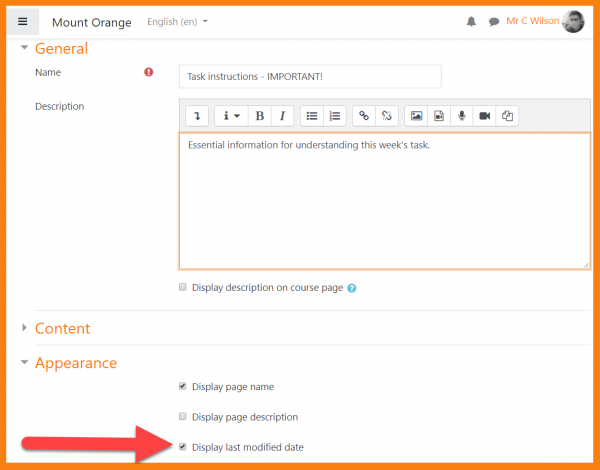Click the insert image icon
The height and width of the screenshot is (470, 600).
(x=416, y=116)
